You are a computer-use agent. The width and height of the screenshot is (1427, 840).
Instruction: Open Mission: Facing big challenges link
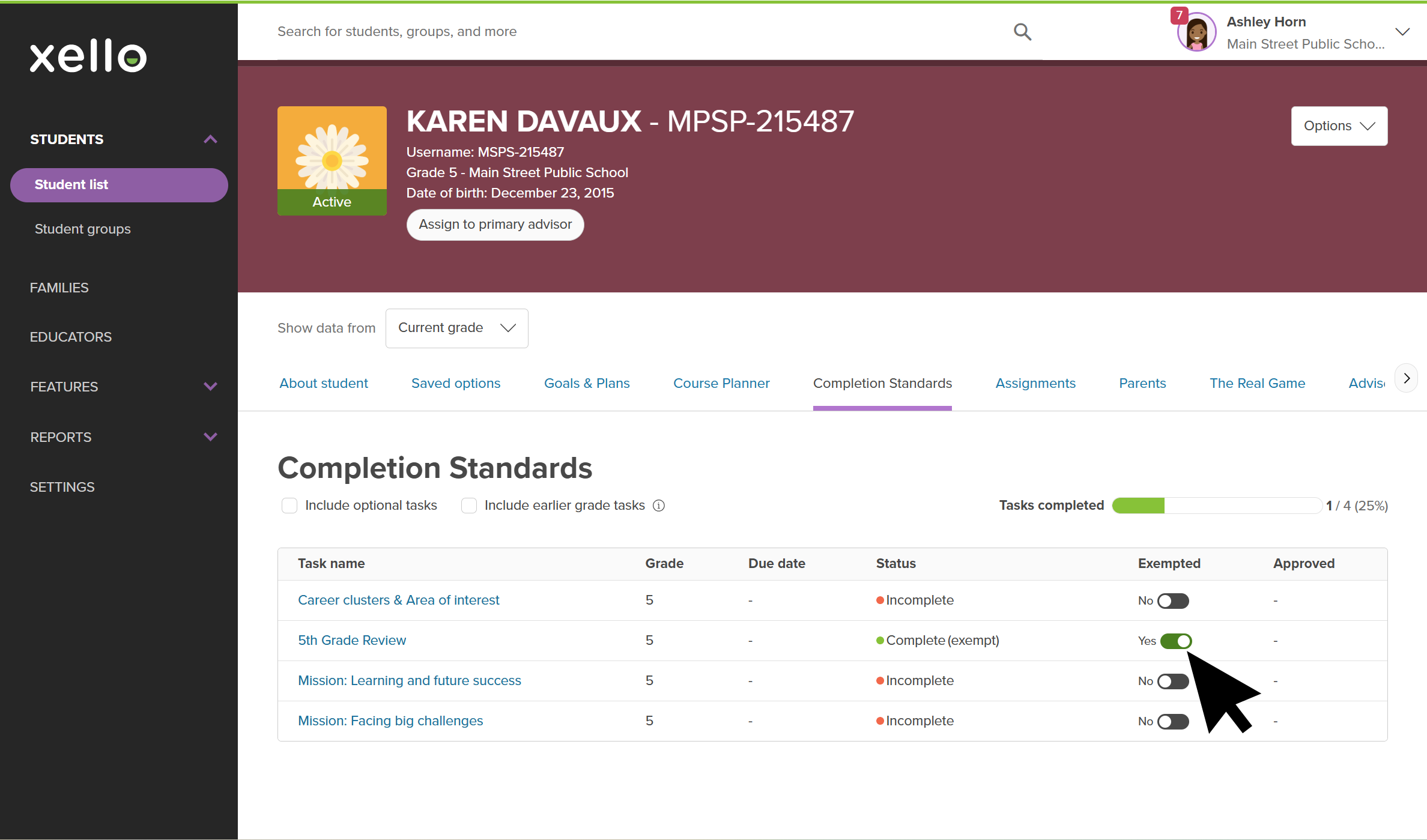click(390, 721)
